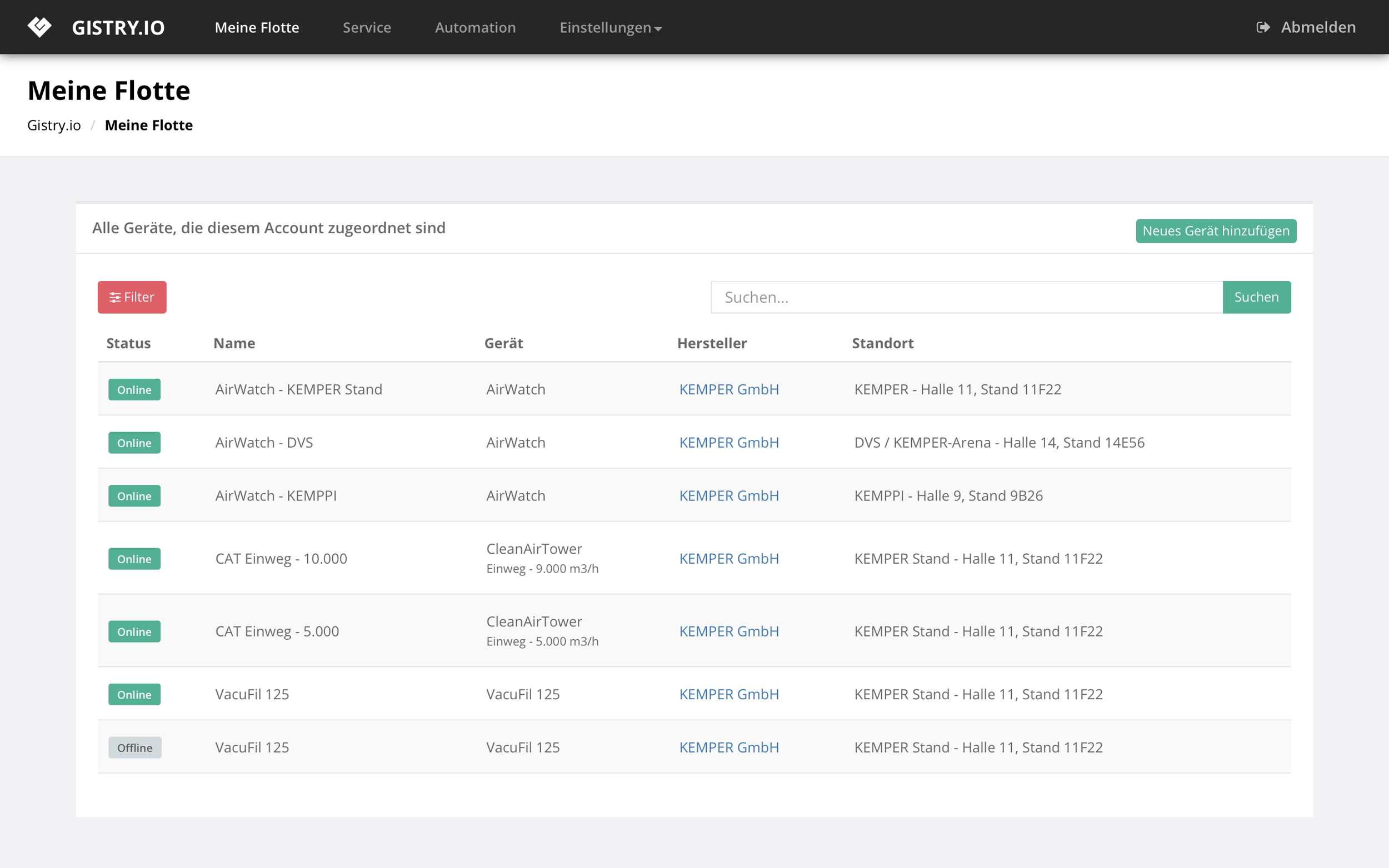Click the Online badge for AirWatch - DVS
This screenshot has width=1389, height=868.
tap(134, 443)
